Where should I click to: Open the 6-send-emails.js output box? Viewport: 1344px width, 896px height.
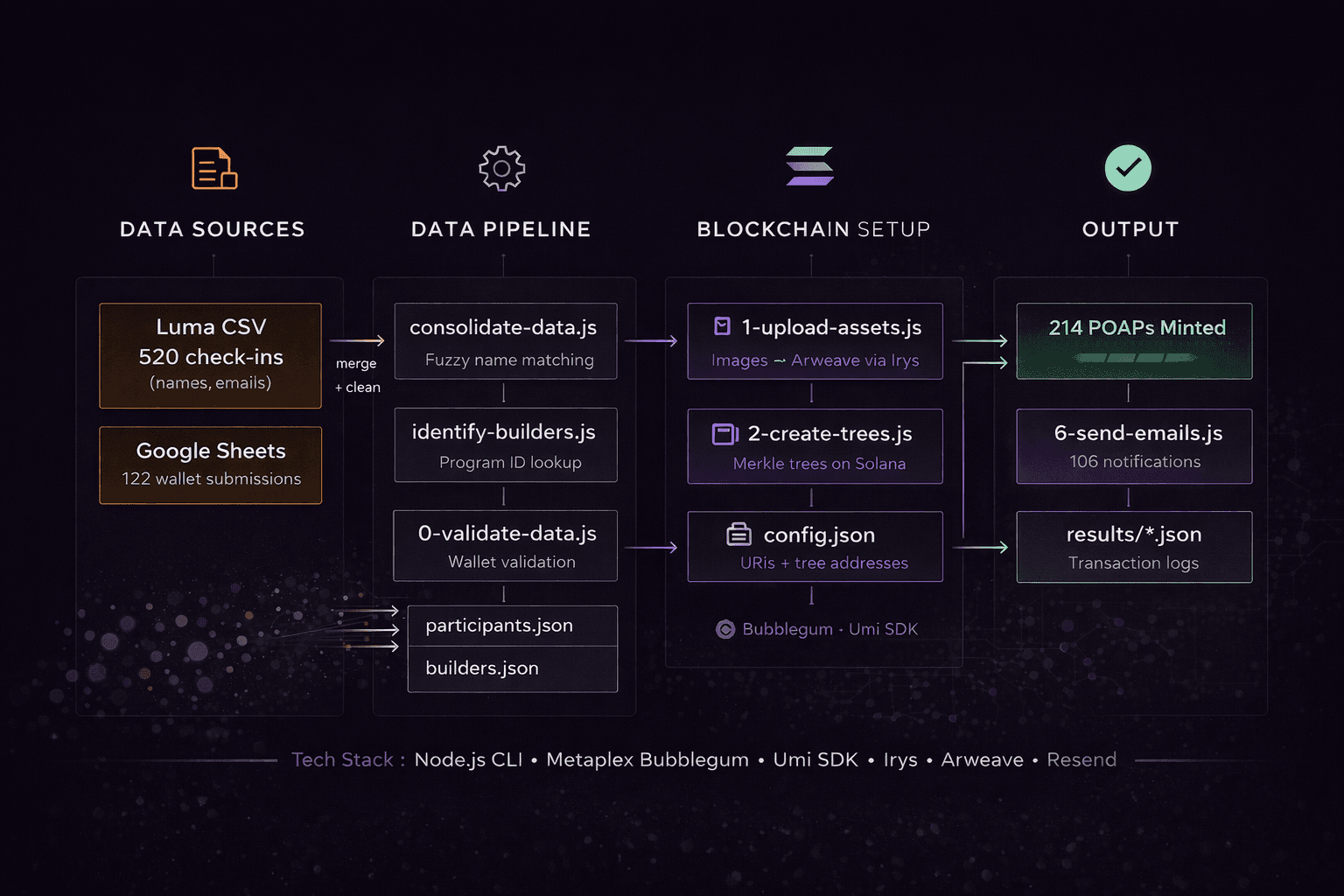1134,446
